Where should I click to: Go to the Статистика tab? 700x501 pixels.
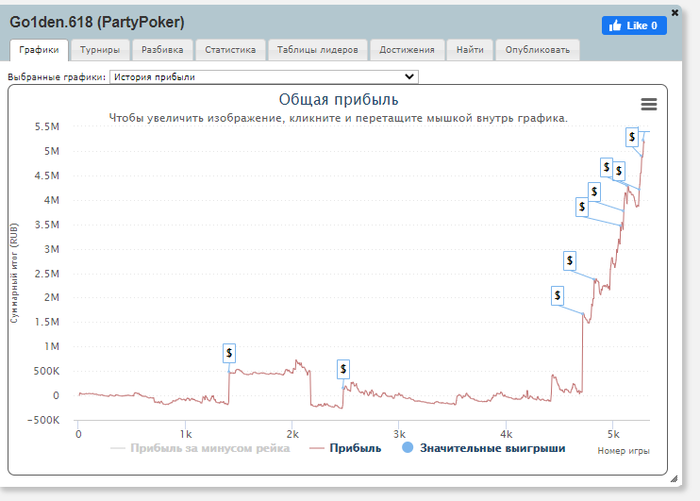click(230, 50)
